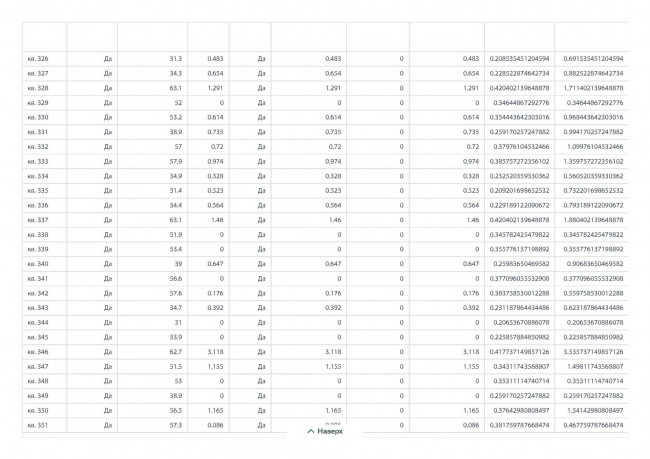Click value 0.691535451204594 in row кв. 326

coord(593,59)
